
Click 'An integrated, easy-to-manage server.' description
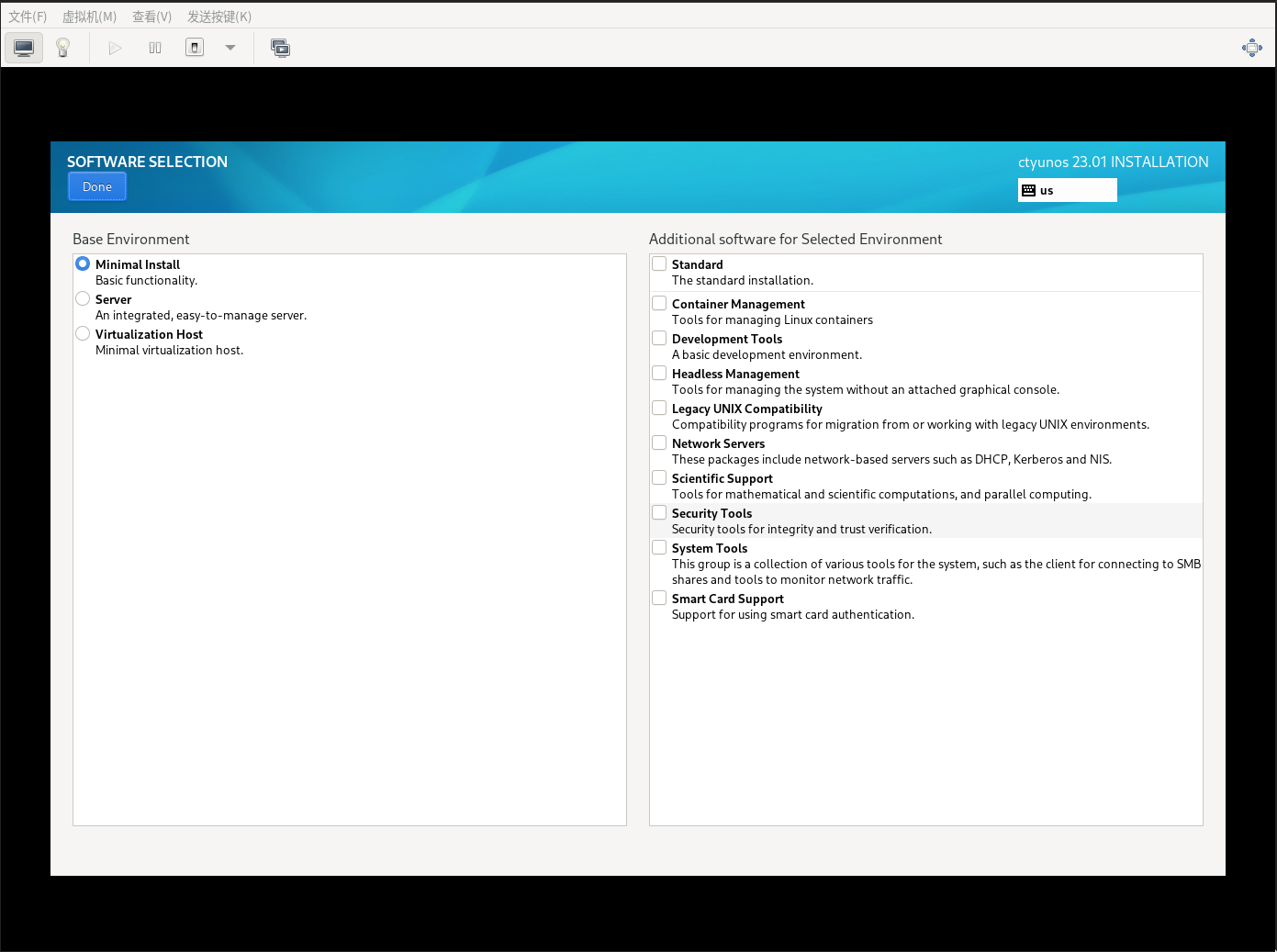[201, 315]
